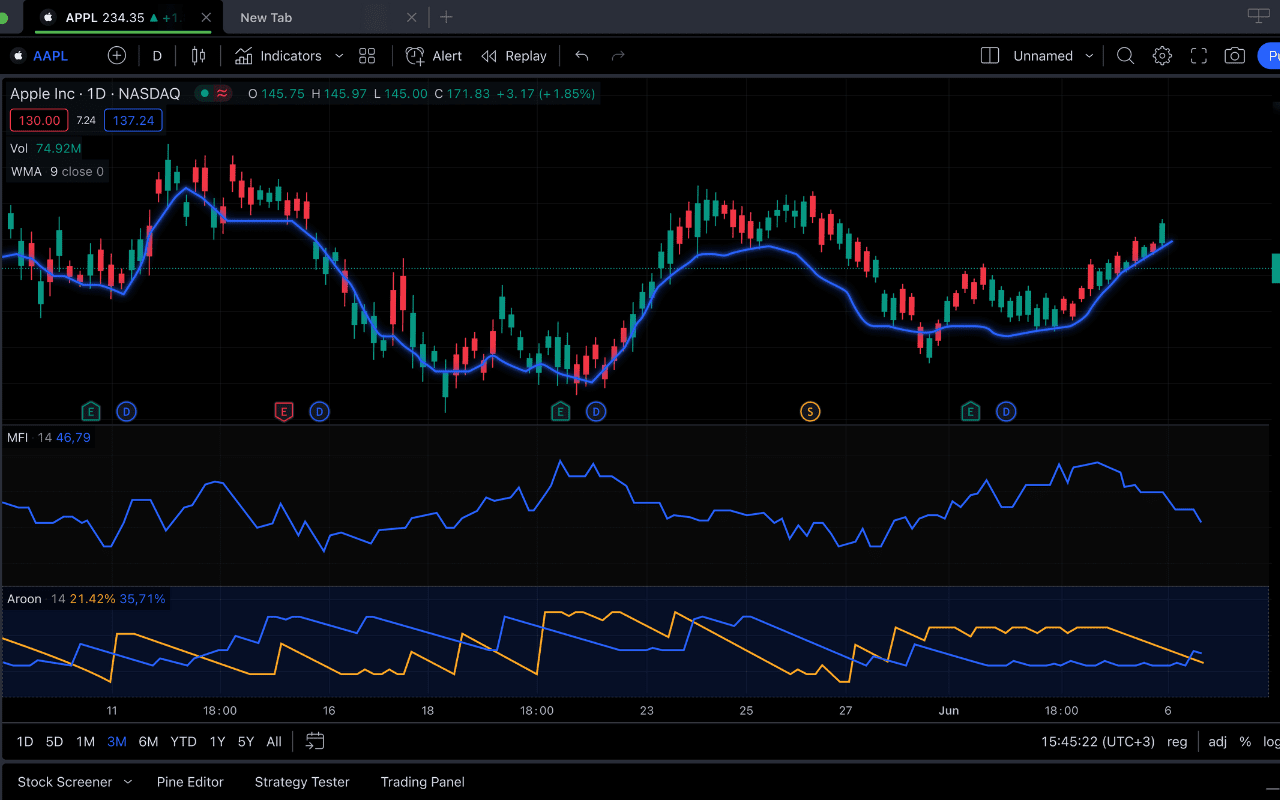
Task: Select the 5Y time range
Action: click(x=246, y=741)
